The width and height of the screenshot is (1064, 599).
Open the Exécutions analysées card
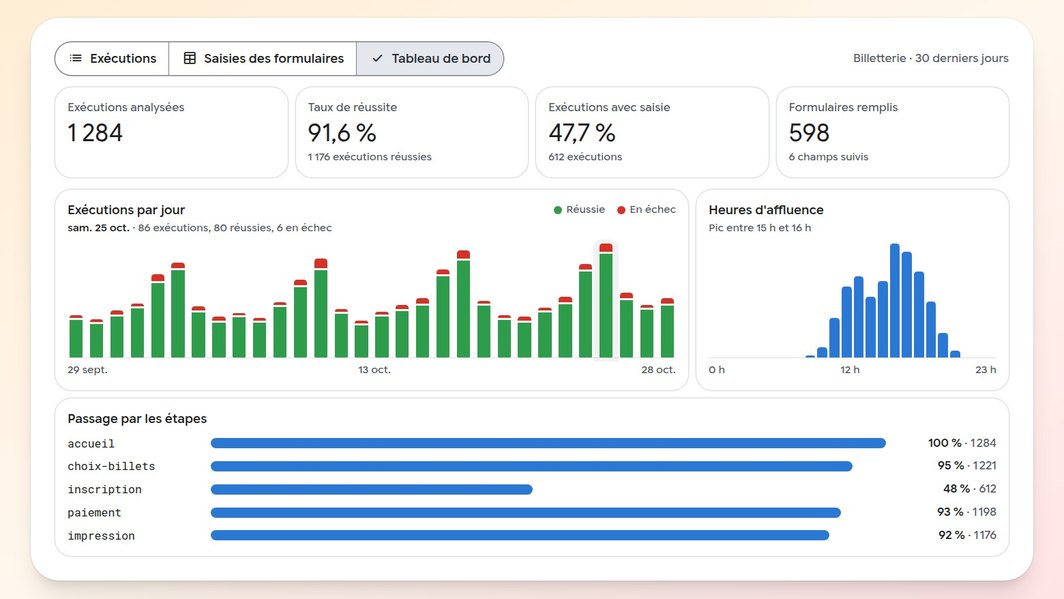(172, 132)
